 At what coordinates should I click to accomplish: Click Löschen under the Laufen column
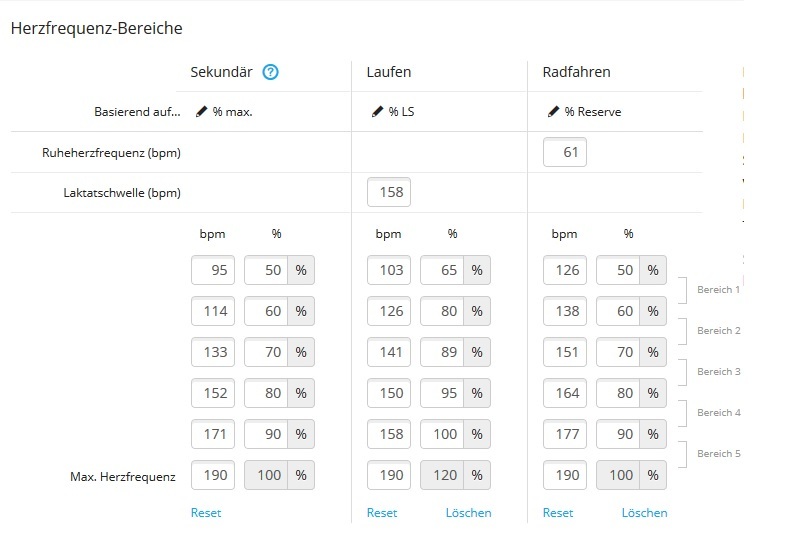(468, 512)
